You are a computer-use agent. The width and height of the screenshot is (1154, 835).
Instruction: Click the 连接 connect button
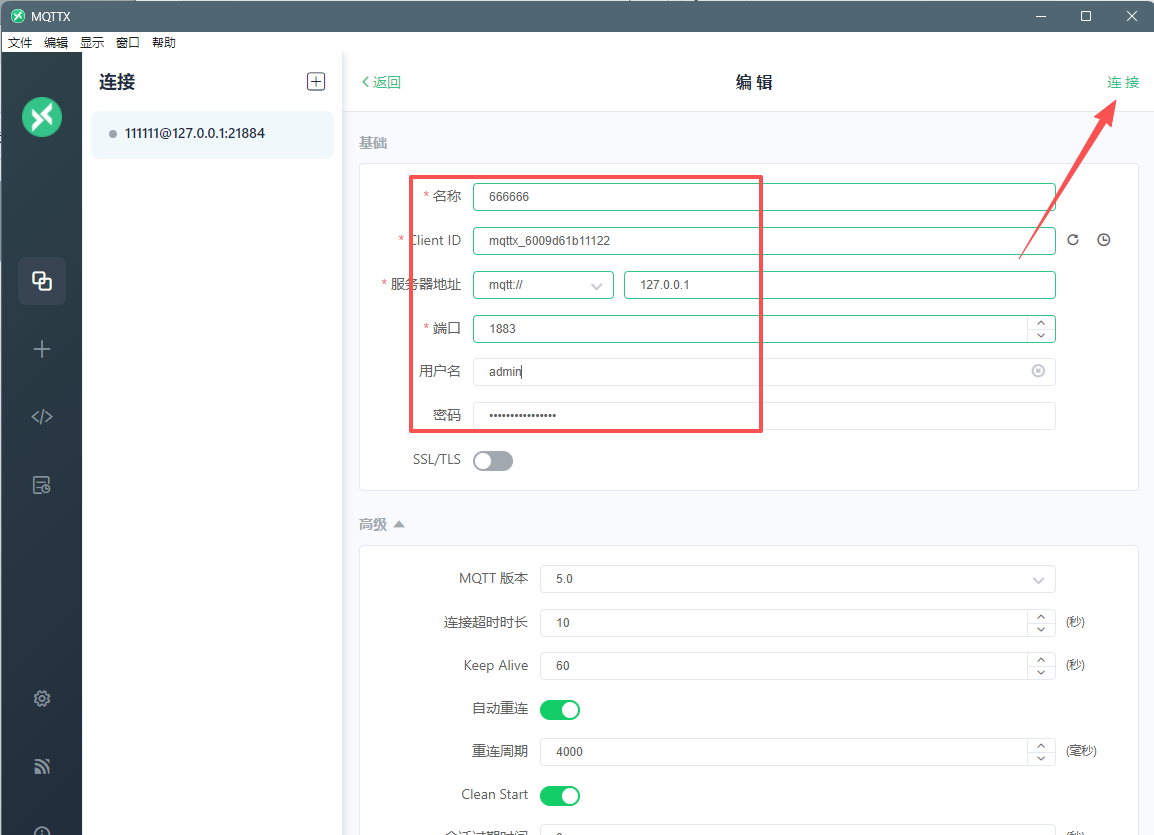pyautogui.click(x=1122, y=82)
